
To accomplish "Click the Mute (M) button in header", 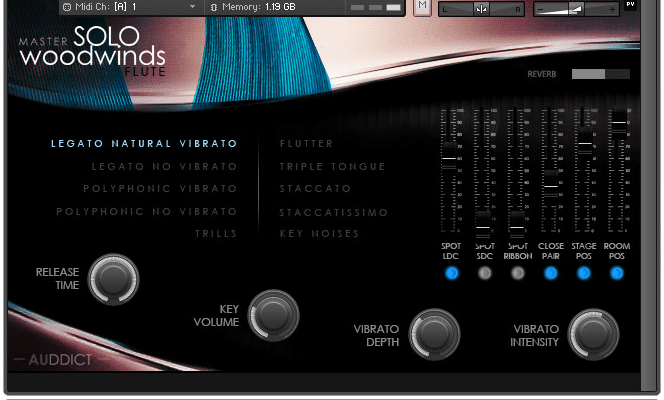I will (x=422, y=7).
